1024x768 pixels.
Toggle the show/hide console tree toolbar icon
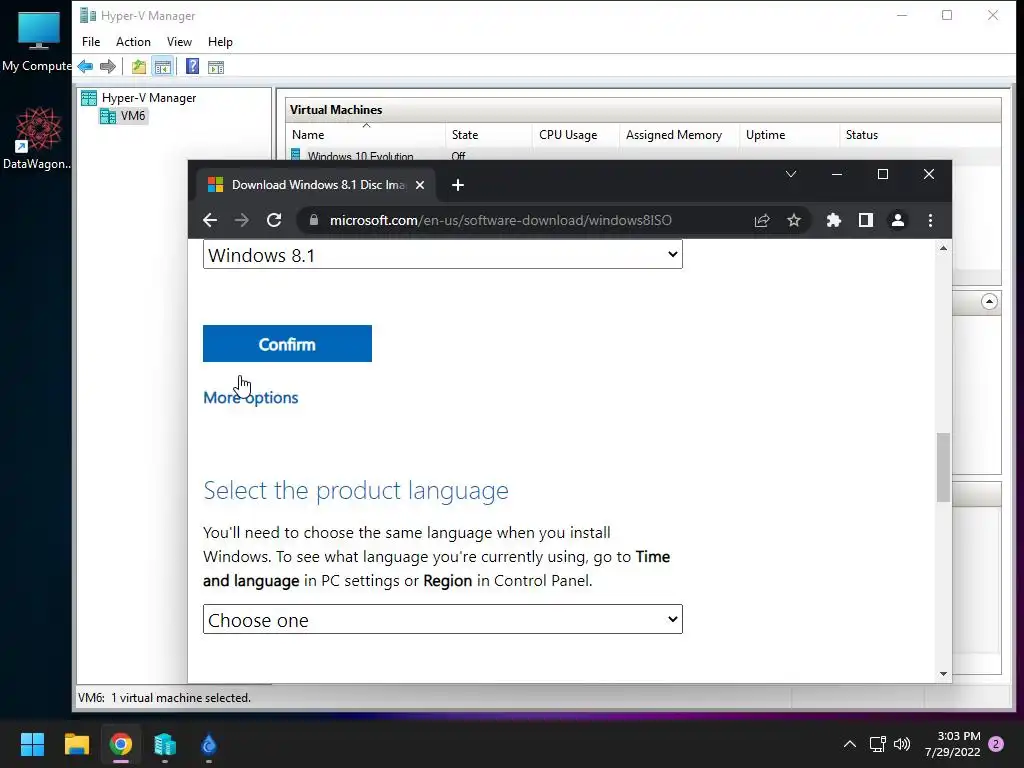click(x=163, y=67)
